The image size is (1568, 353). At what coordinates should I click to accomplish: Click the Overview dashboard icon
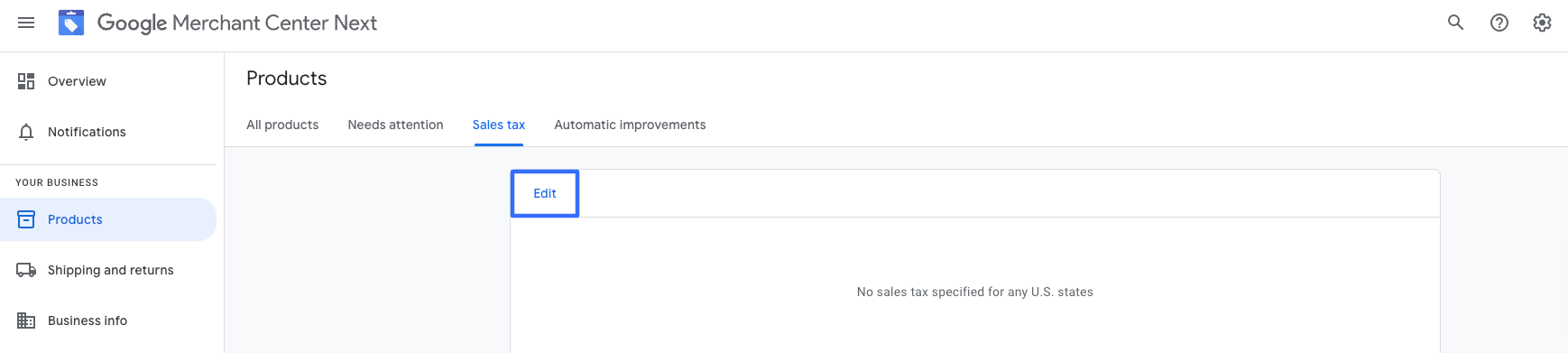pyautogui.click(x=26, y=81)
